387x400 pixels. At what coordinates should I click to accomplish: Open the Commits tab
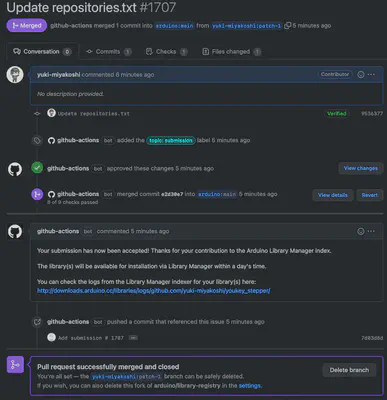(108, 52)
